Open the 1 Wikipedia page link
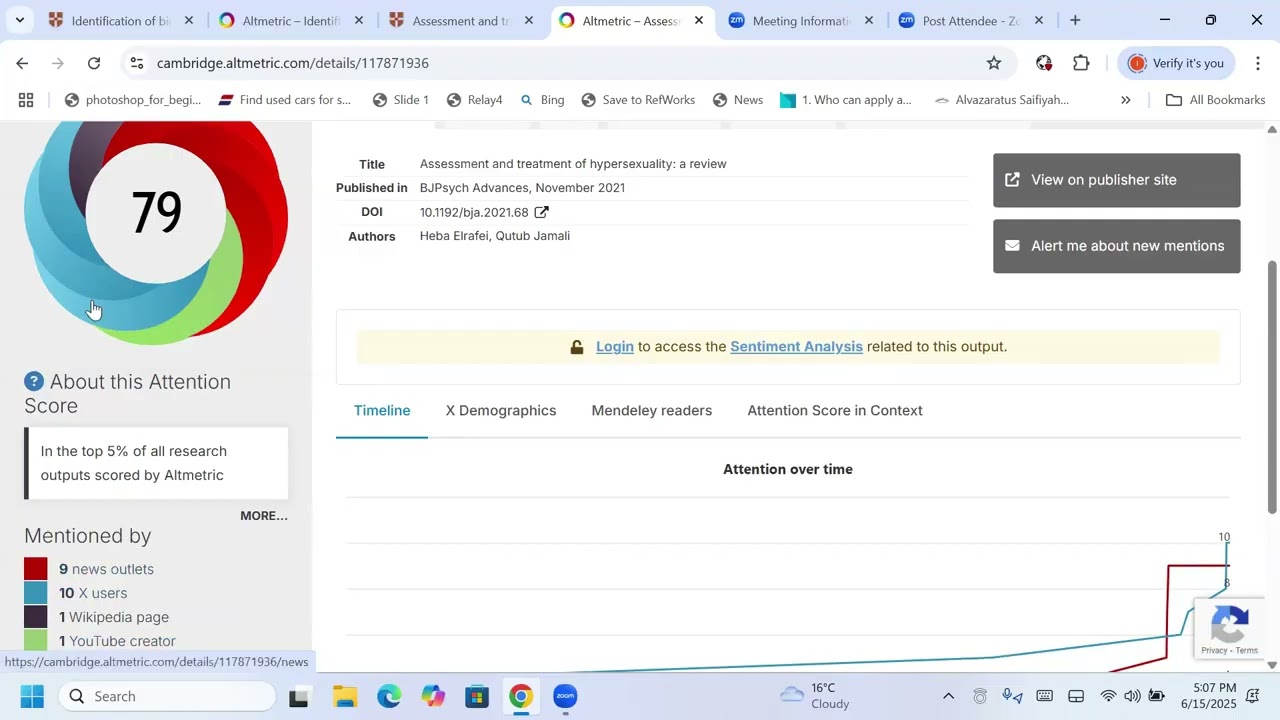 114,617
